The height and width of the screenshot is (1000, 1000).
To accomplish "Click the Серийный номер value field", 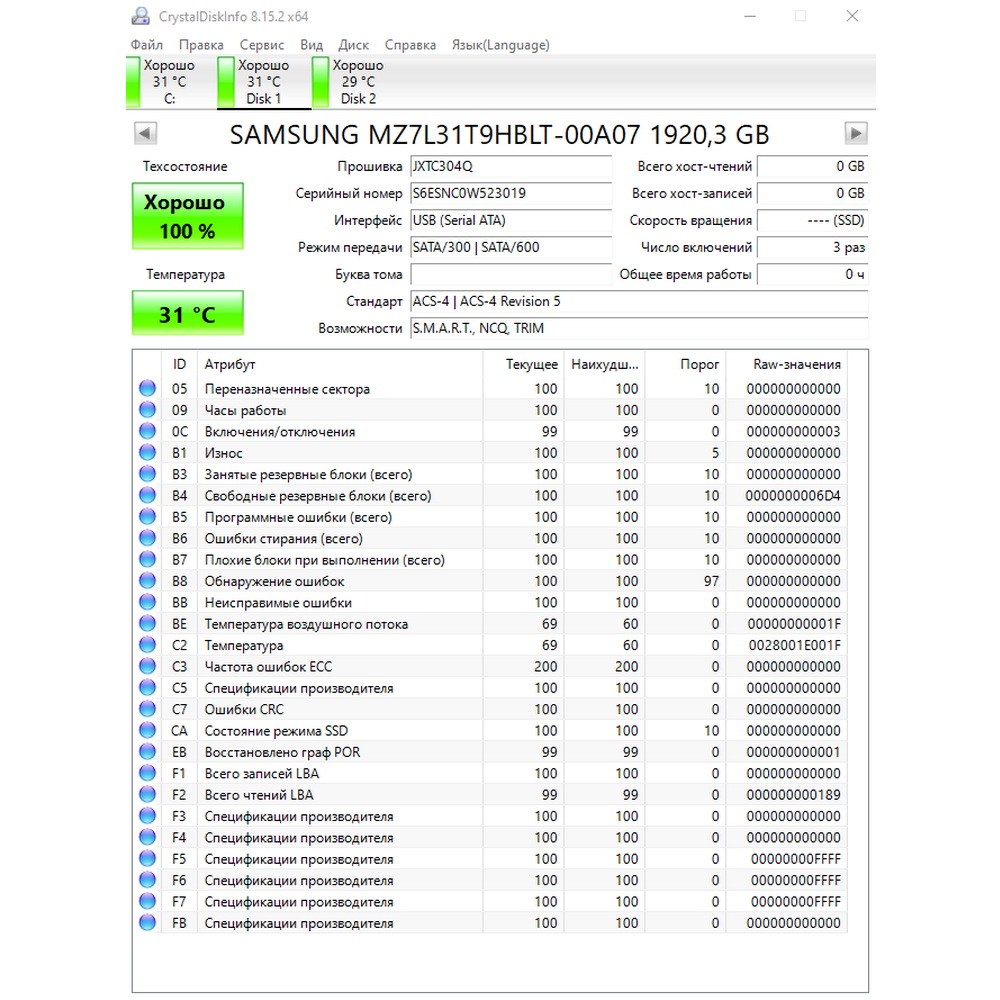I will tap(511, 193).
